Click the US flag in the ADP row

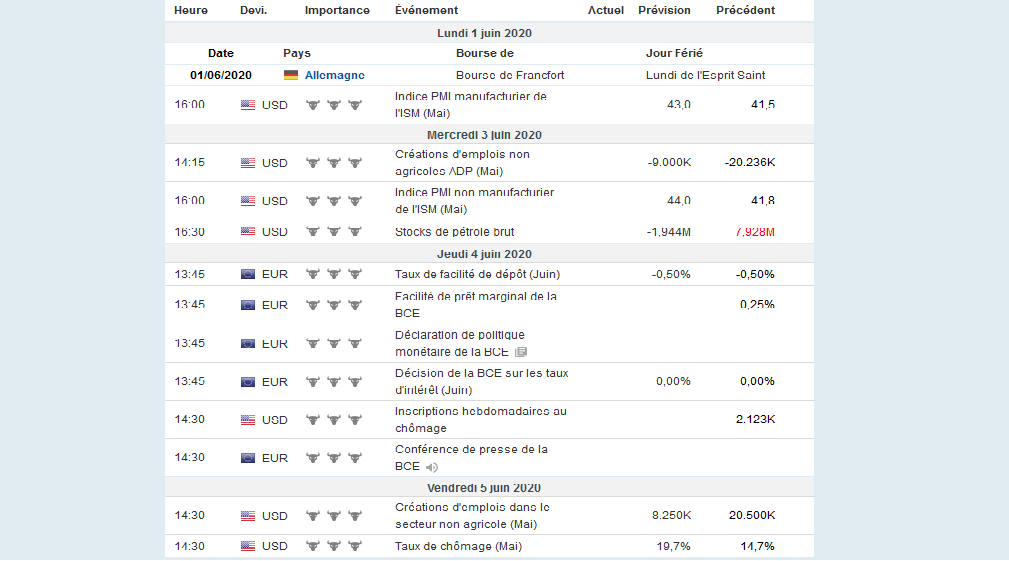click(248, 163)
